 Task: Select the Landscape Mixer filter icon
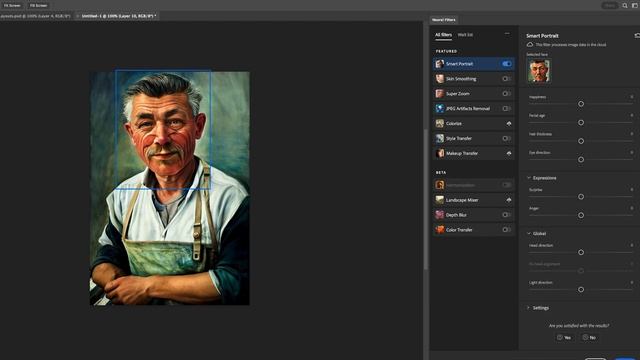click(x=440, y=200)
